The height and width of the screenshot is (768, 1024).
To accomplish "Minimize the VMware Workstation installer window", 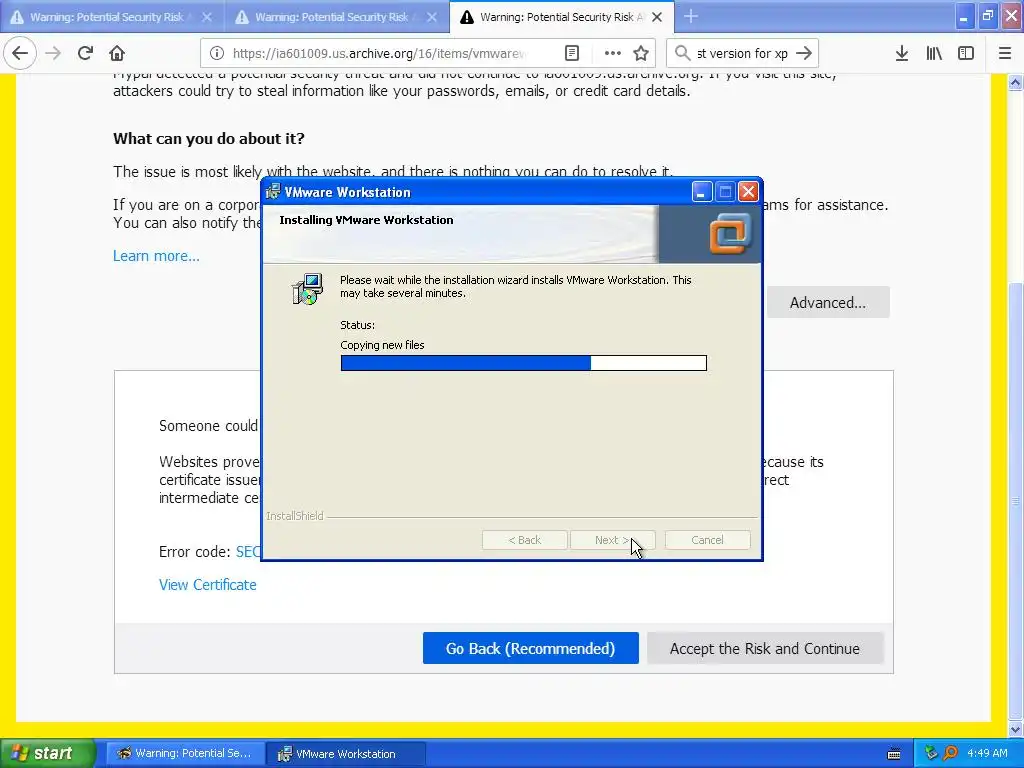I will 701,192.
